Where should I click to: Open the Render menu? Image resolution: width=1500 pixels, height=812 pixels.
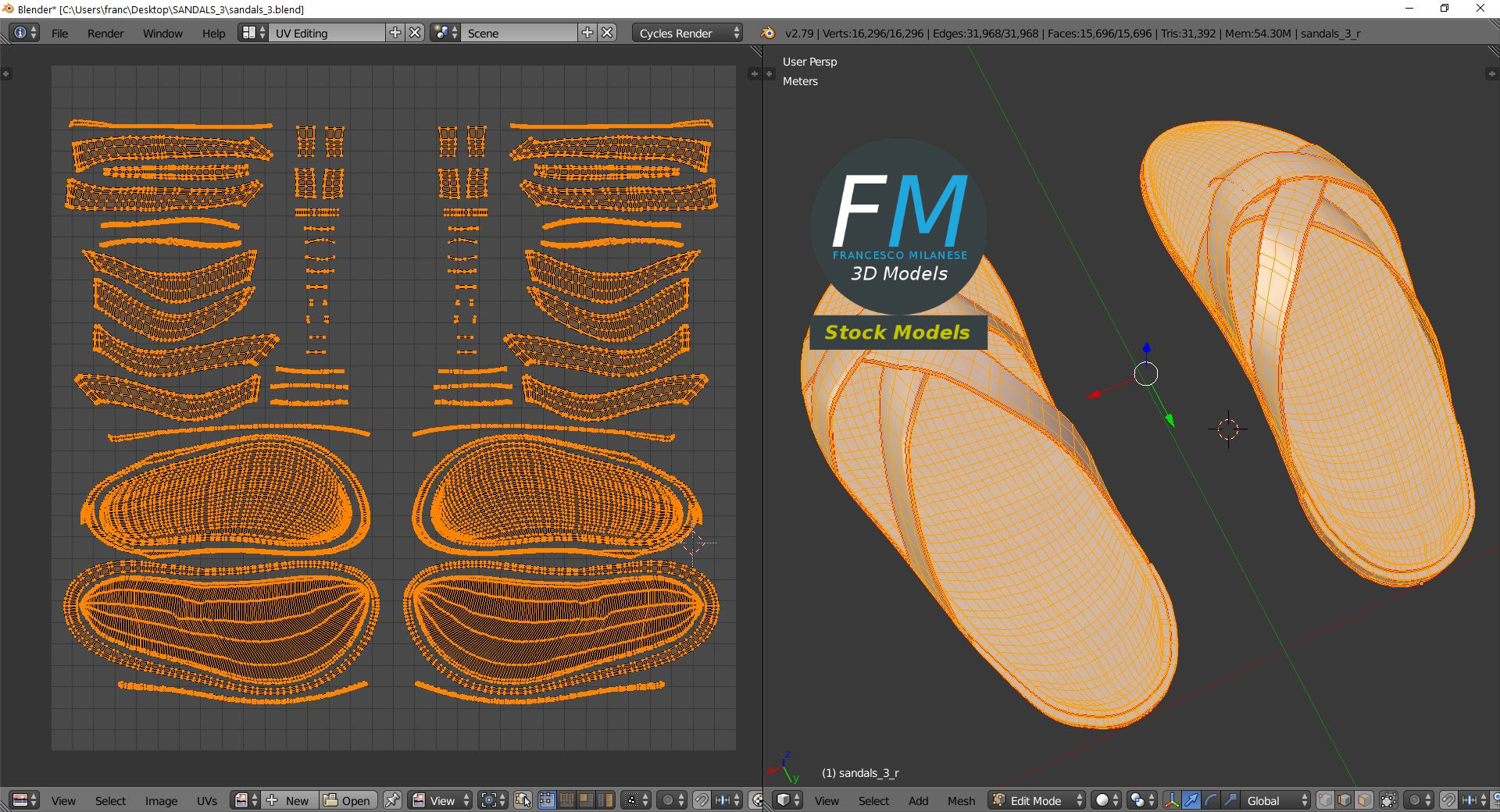(x=105, y=33)
